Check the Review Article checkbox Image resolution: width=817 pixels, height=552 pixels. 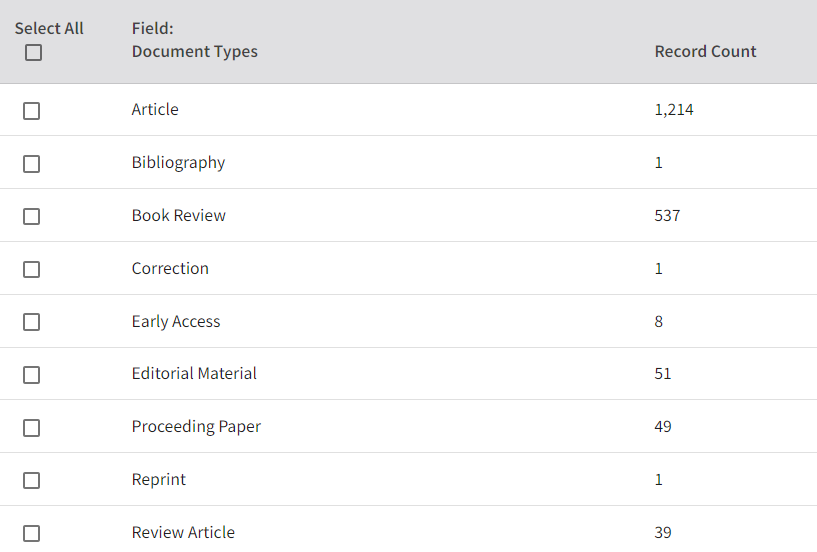31,534
